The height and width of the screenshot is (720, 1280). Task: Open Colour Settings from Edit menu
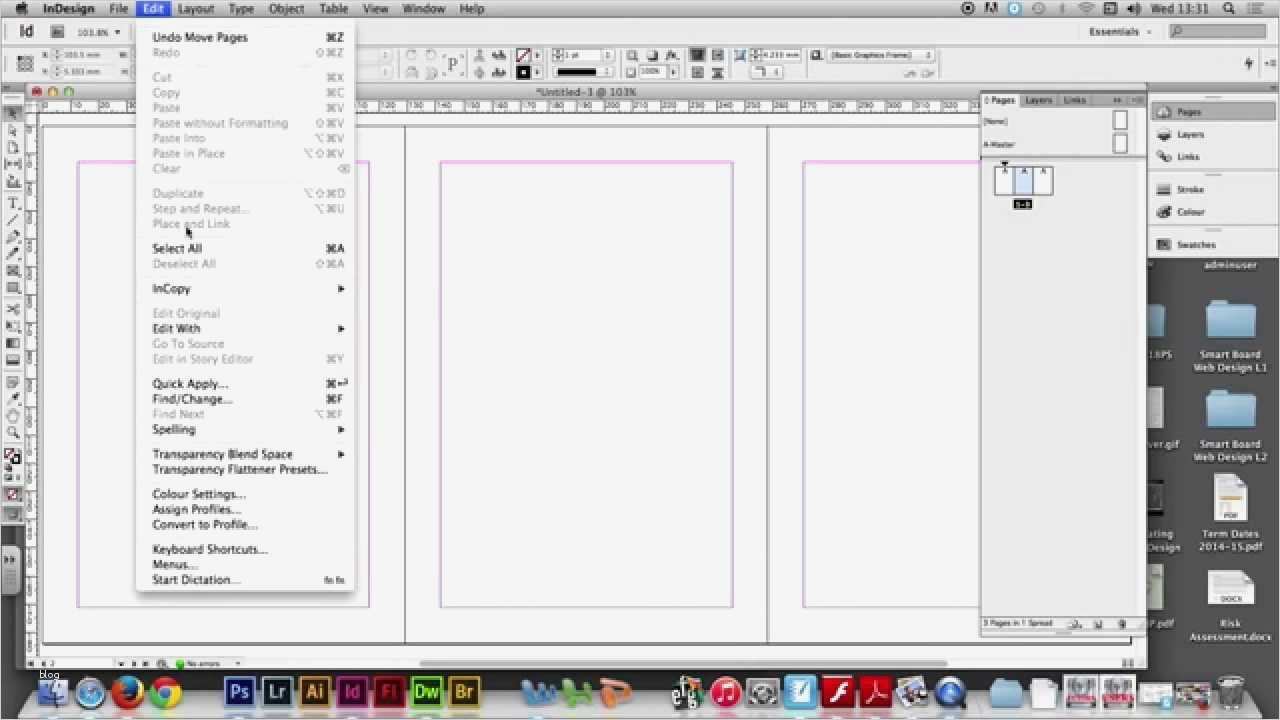198,494
